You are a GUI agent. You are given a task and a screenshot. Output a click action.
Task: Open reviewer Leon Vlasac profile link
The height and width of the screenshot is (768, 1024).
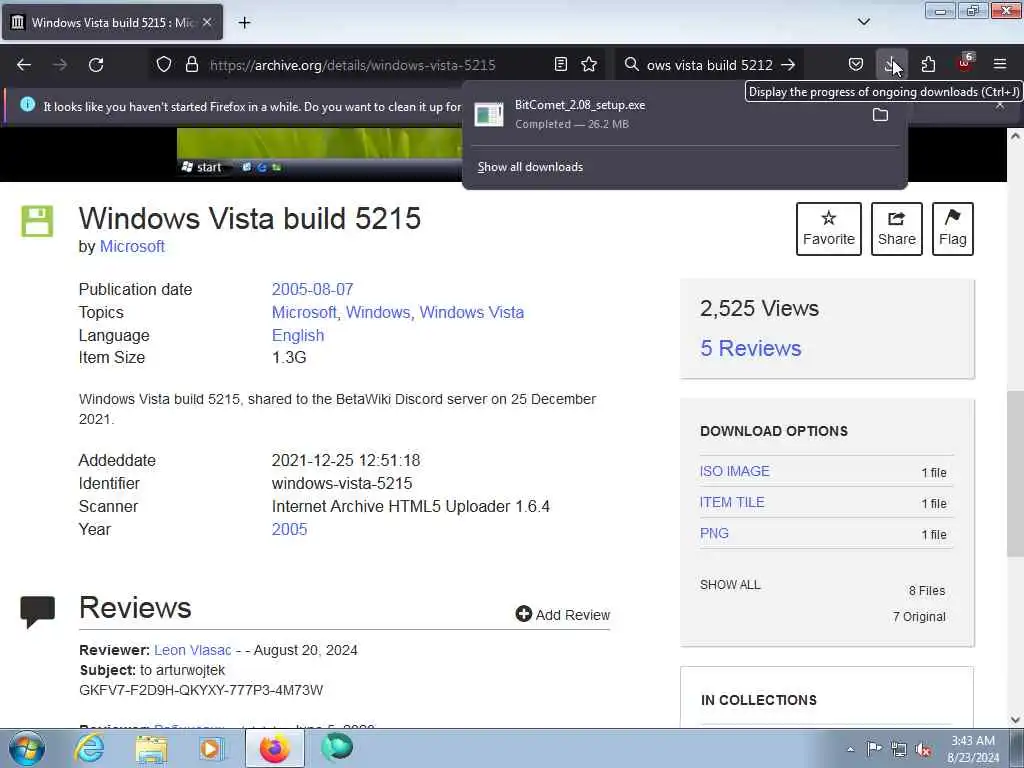[x=193, y=650]
